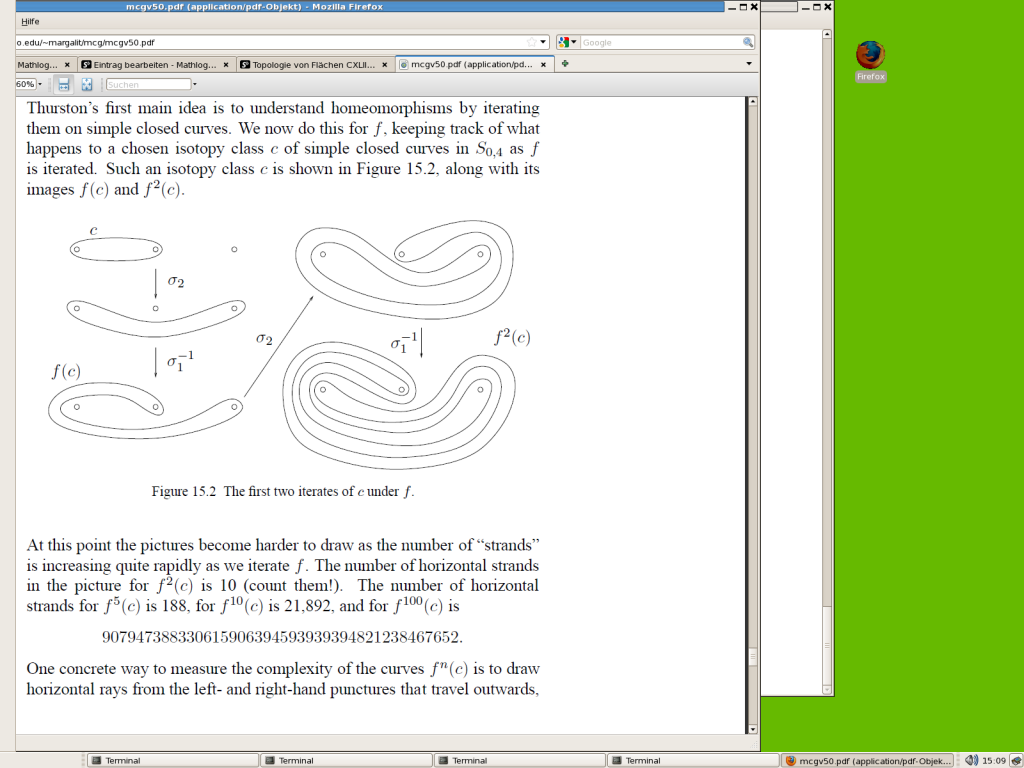Bookmark page with star icon in URL bar
Viewport: 1024px width, 768px height.
(531, 43)
